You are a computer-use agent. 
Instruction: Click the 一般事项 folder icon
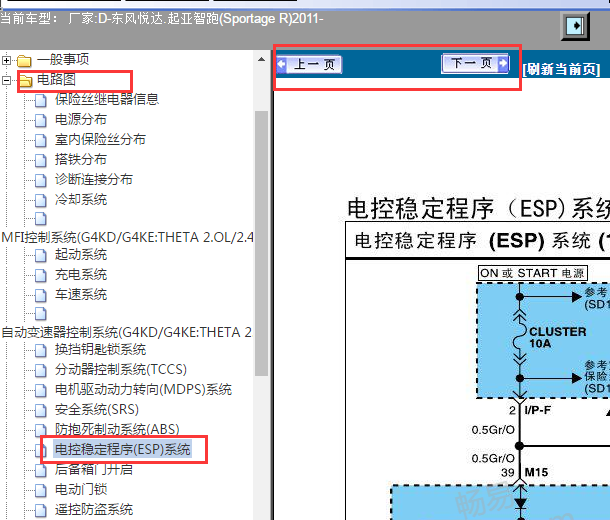(25, 61)
